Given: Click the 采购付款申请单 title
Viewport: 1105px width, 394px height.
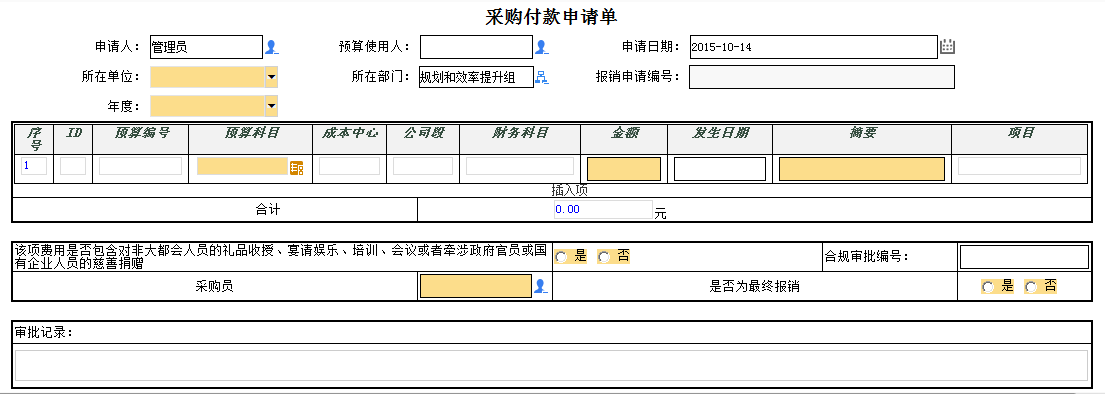Looking at the screenshot, I should [x=552, y=17].
